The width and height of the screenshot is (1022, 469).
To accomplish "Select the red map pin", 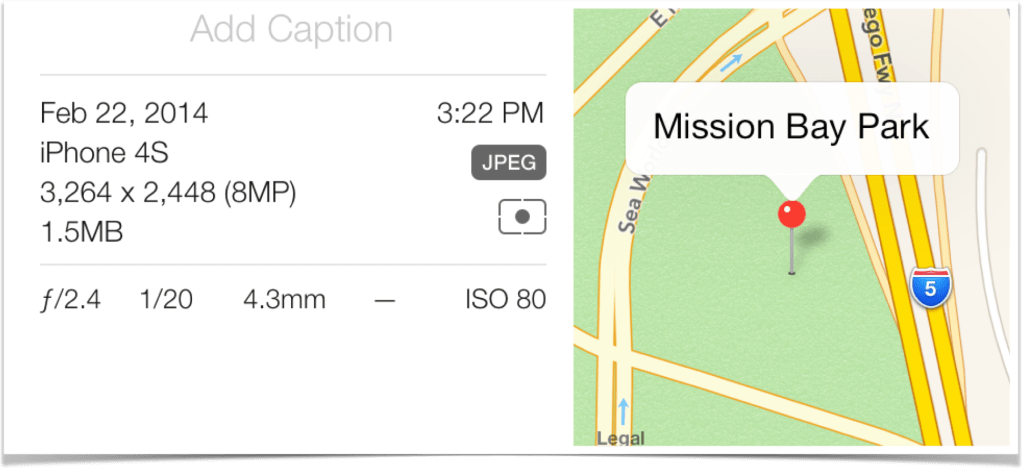I will point(792,213).
